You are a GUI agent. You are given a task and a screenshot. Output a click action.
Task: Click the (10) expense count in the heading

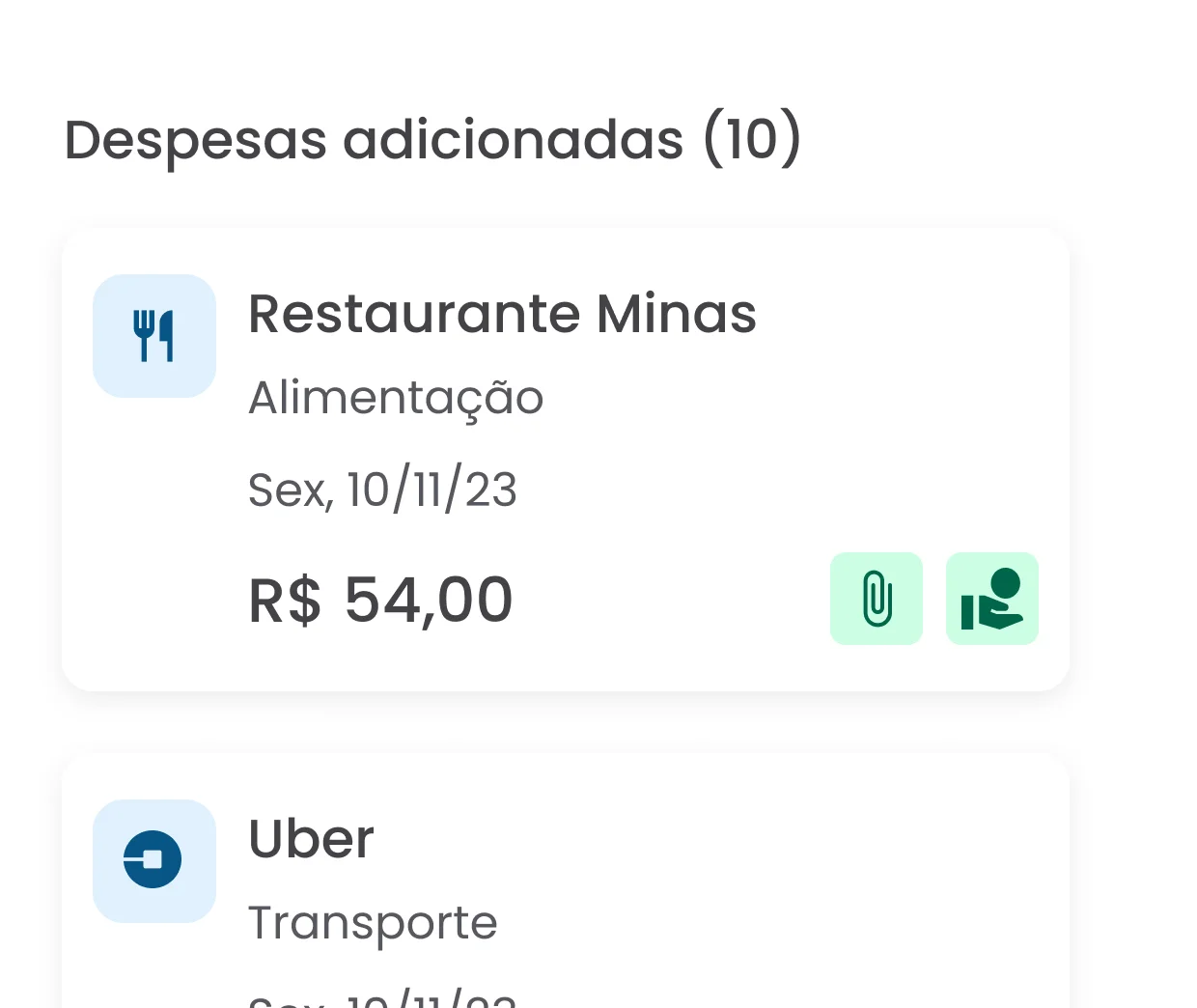point(752,139)
